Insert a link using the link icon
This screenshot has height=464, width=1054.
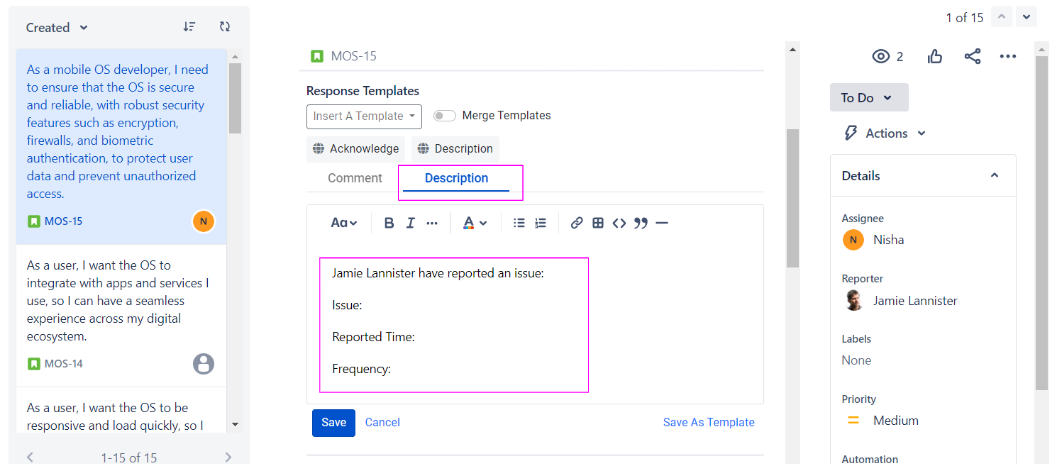577,223
